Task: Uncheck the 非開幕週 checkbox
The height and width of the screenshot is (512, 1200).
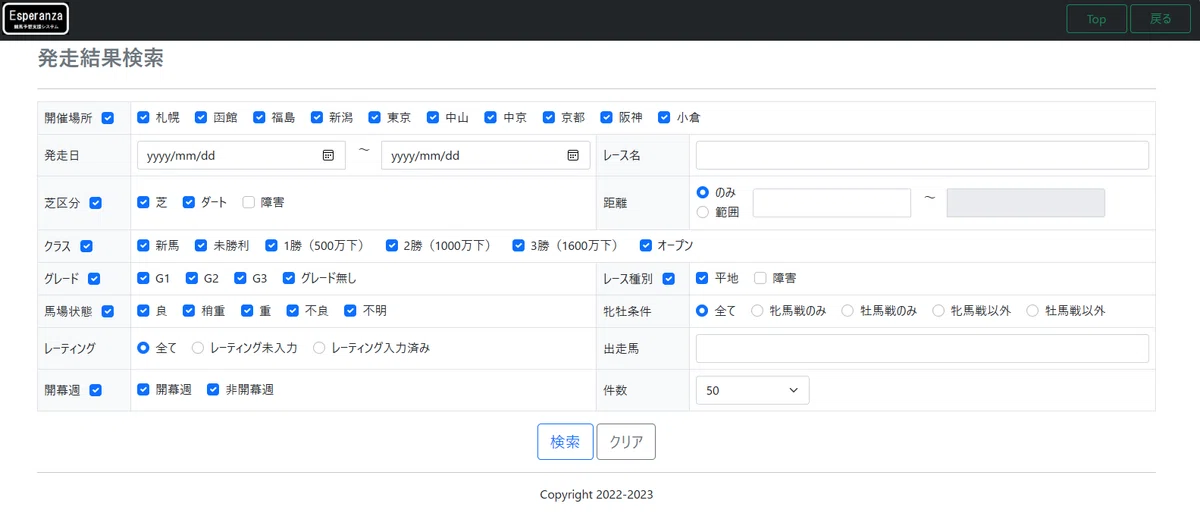Action: coord(213,390)
